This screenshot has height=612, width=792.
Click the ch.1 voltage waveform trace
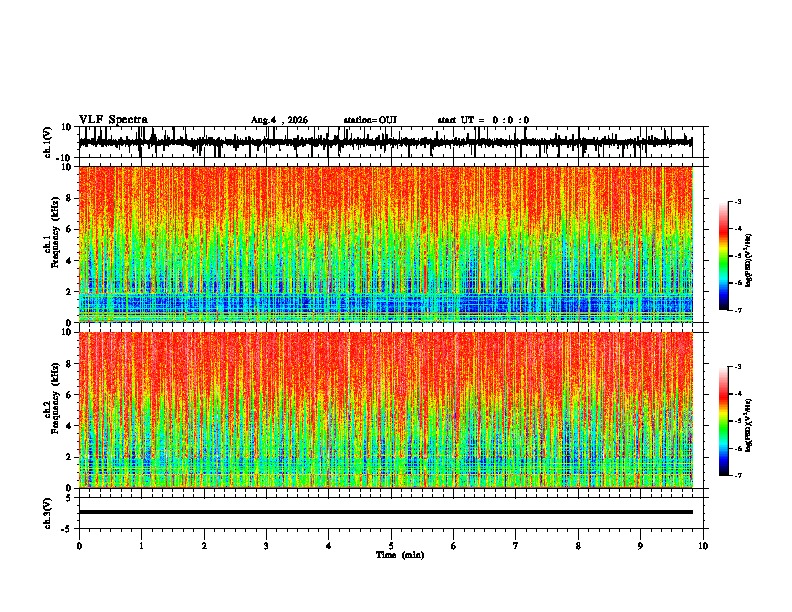click(386, 142)
